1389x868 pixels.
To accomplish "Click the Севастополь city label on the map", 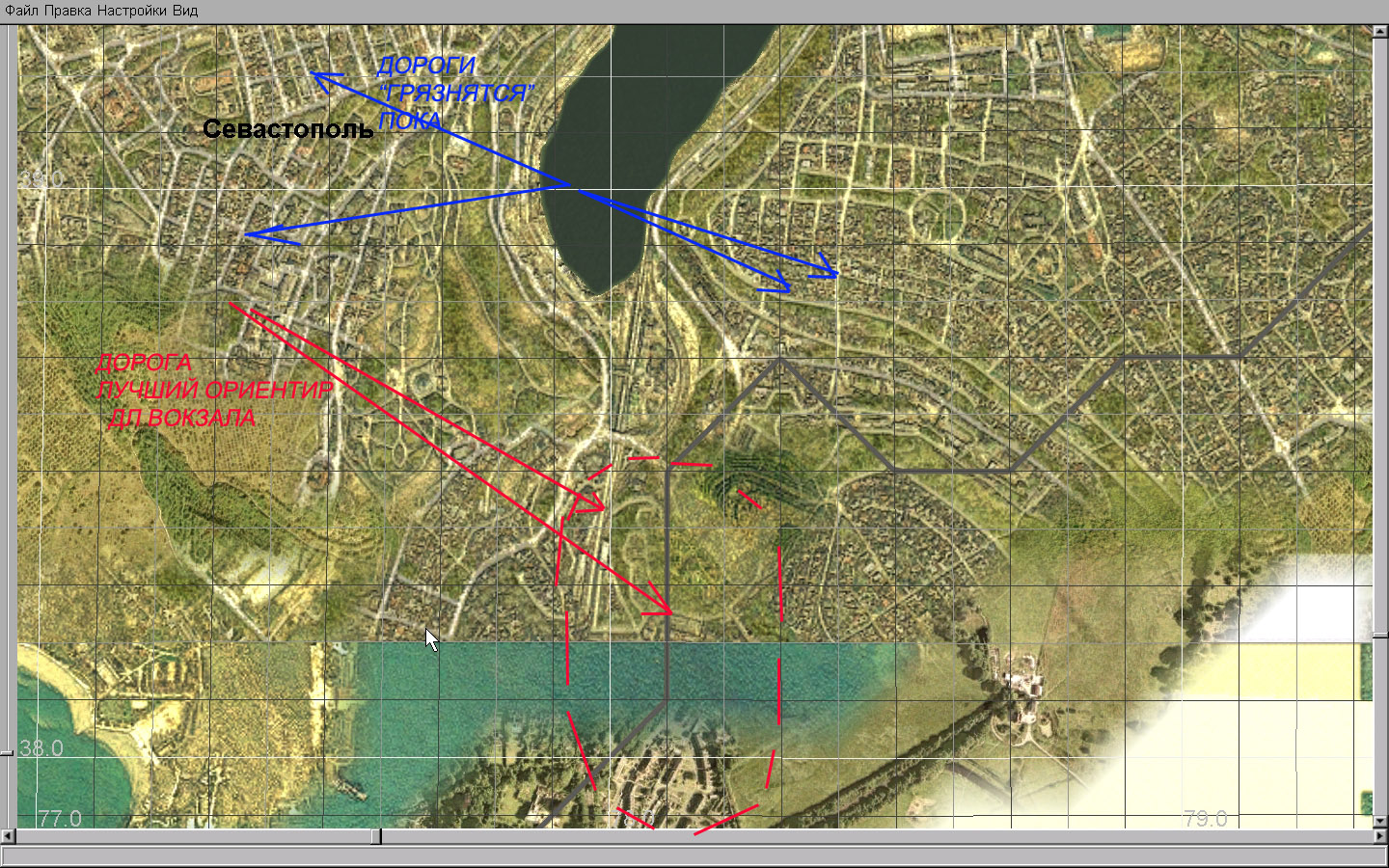I will pos(287,129).
